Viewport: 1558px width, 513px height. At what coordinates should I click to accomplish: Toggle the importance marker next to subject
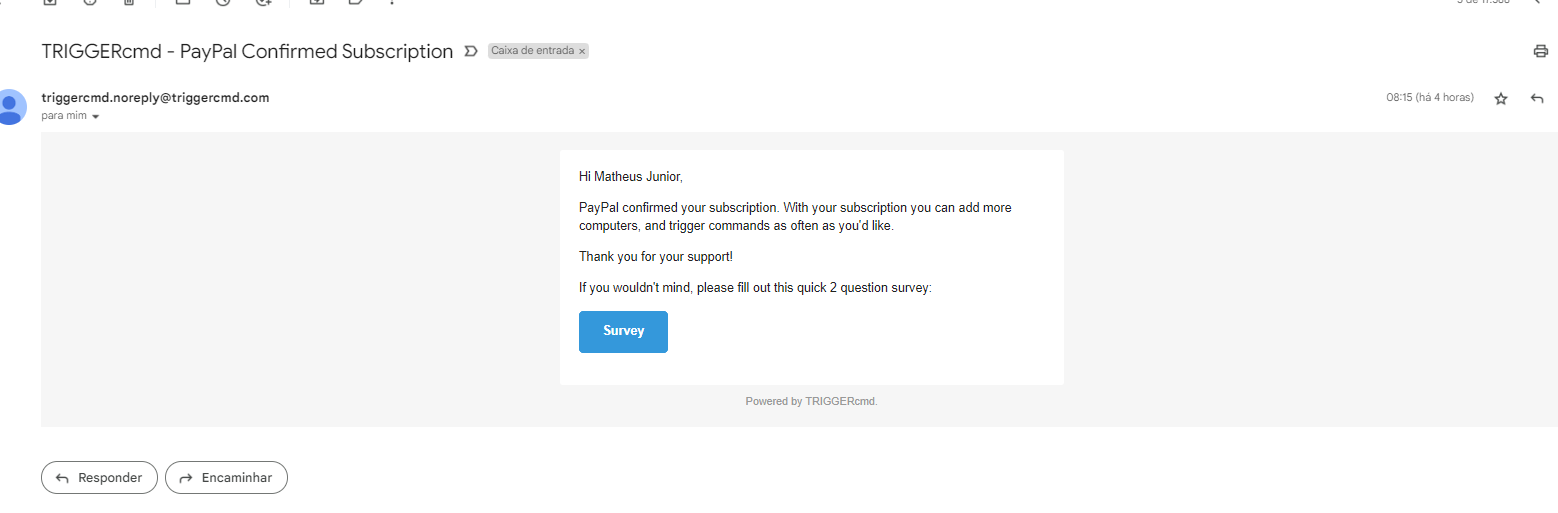[471, 51]
